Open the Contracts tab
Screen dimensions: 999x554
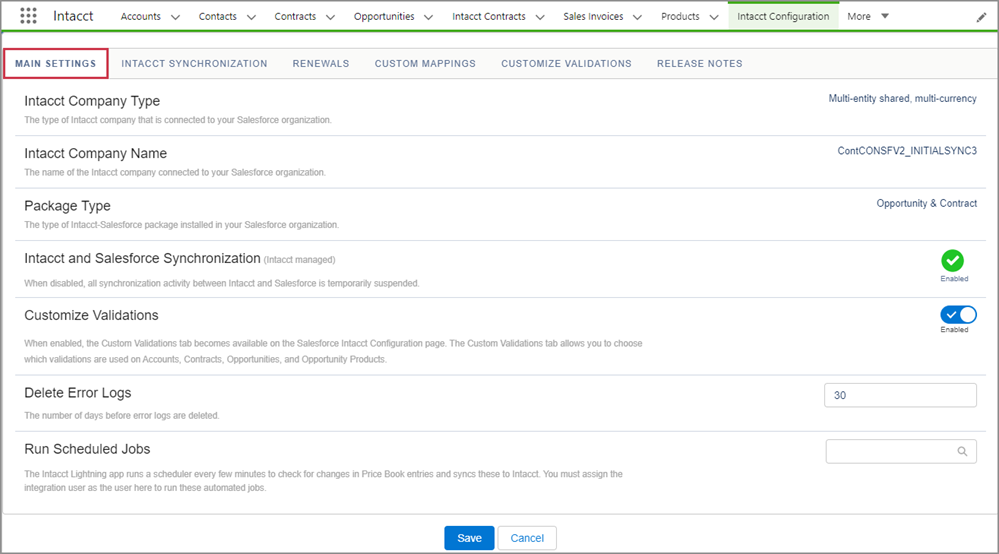coord(295,17)
